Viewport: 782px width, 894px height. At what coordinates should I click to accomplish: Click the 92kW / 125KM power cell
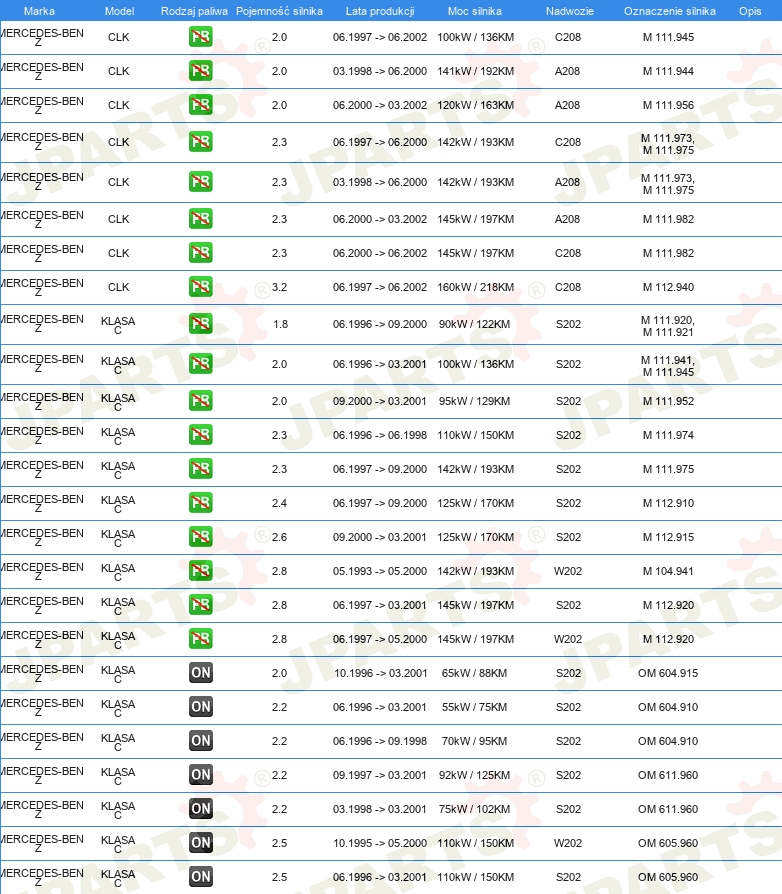474,775
